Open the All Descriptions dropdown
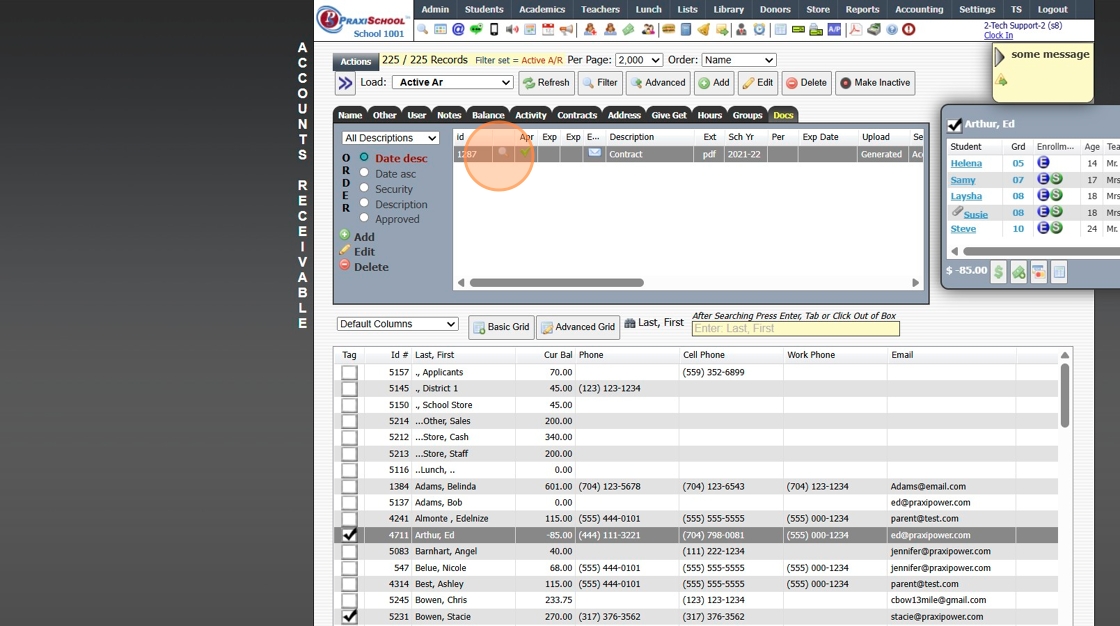Viewport: 1120px width, 626px height. tap(391, 138)
